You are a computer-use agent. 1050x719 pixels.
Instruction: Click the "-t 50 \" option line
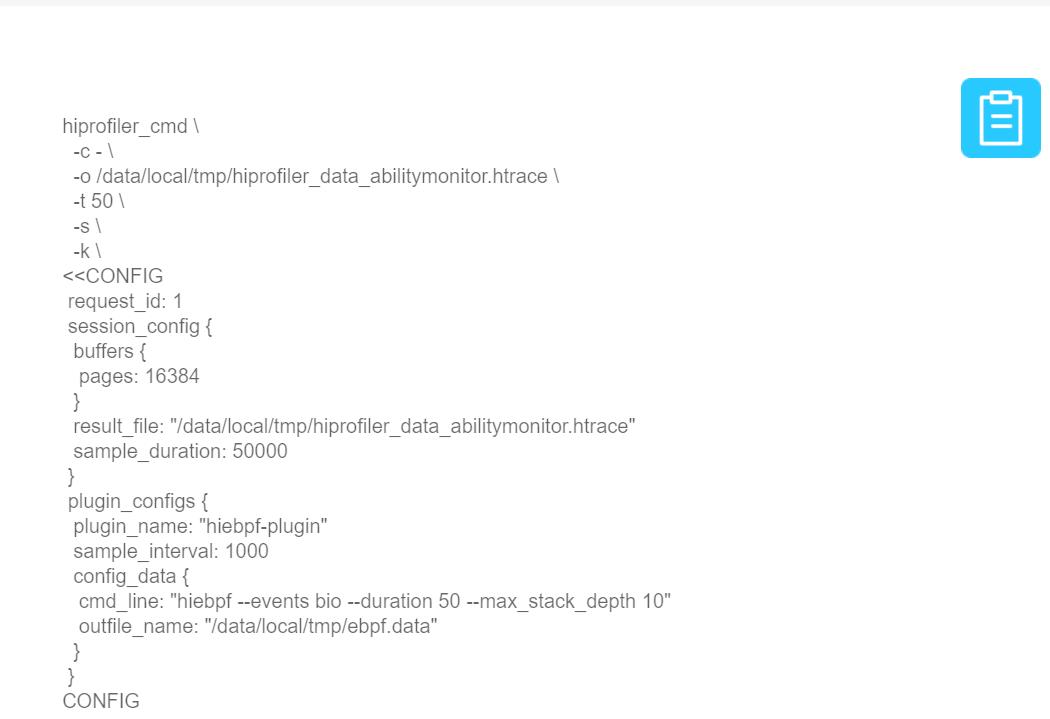pos(98,202)
